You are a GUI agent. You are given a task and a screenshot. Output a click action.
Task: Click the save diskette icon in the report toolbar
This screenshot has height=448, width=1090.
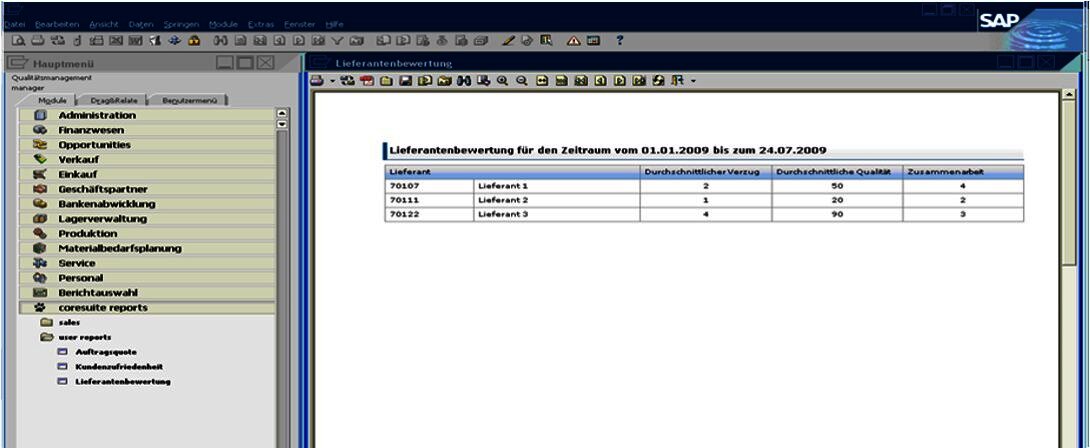pyautogui.click(x=405, y=81)
